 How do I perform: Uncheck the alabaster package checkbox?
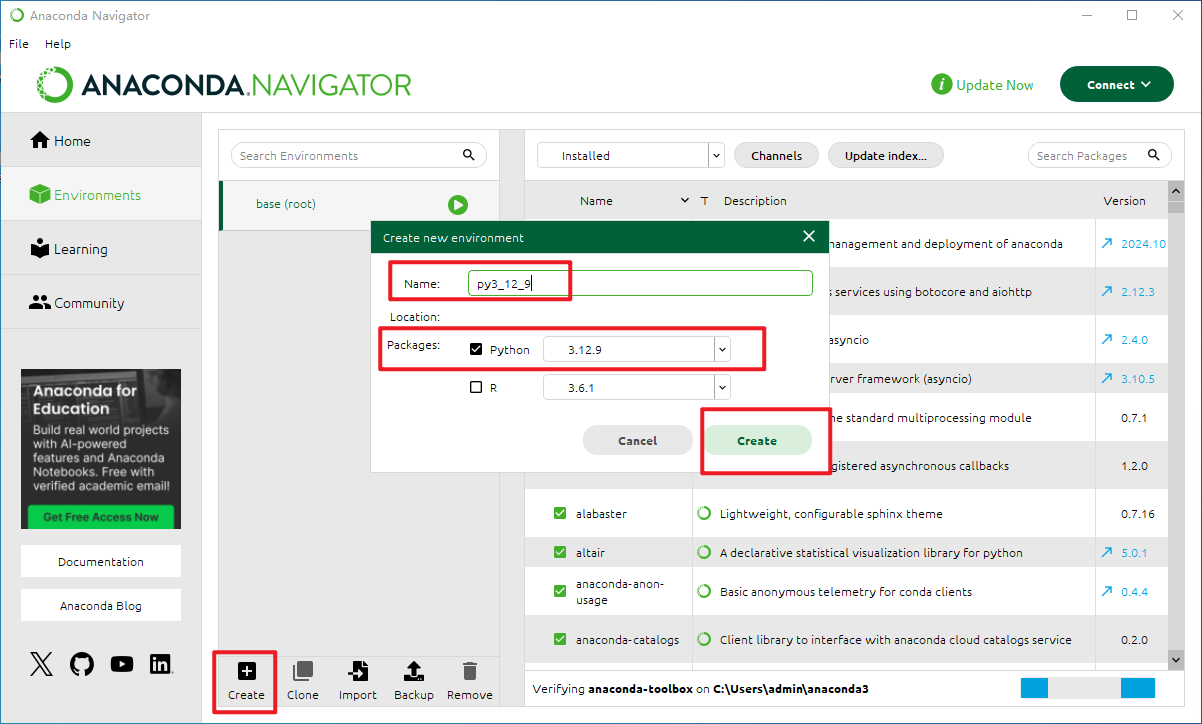pos(560,514)
